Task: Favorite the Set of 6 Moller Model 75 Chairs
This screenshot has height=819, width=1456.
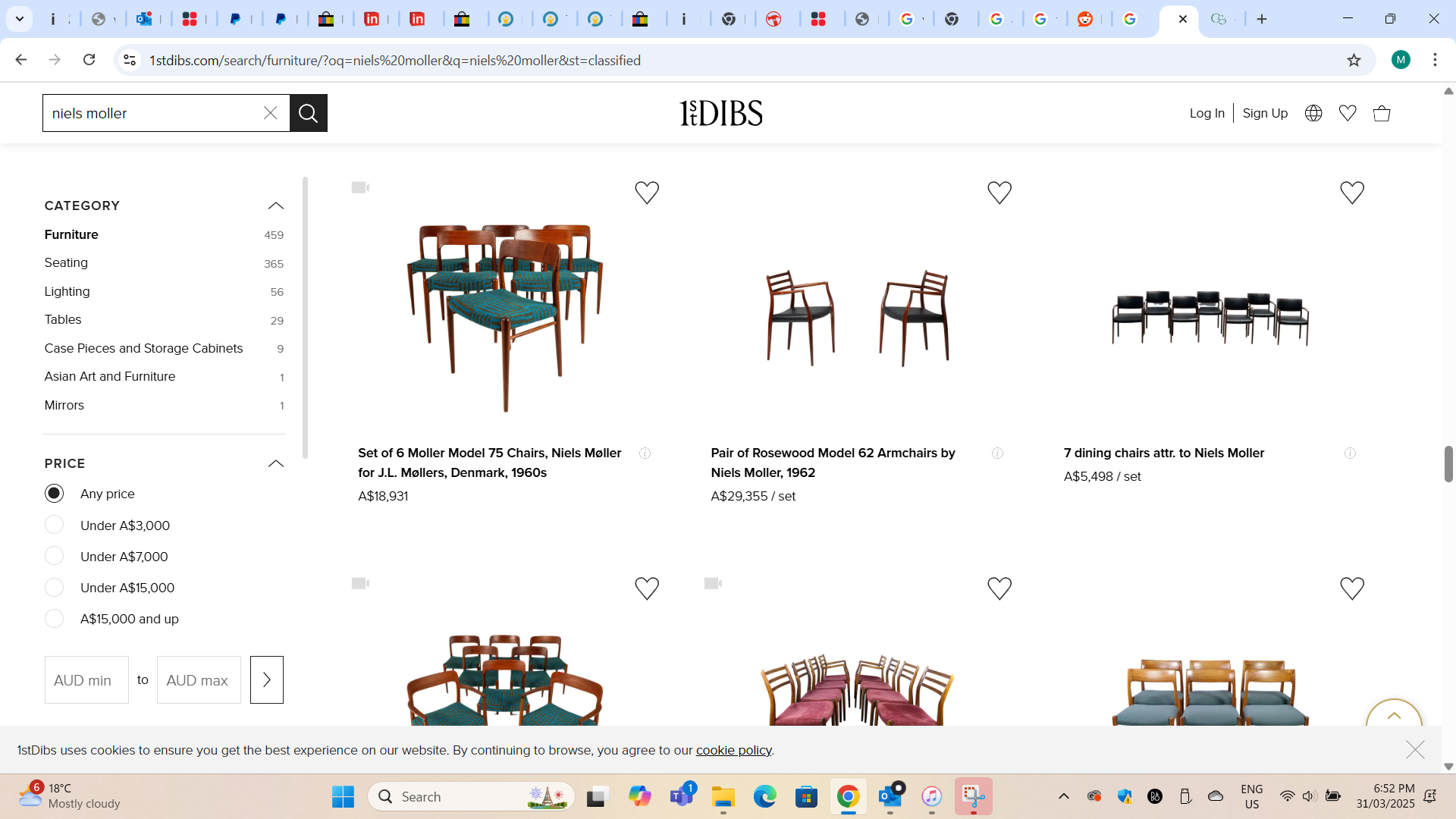Action: 646,193
